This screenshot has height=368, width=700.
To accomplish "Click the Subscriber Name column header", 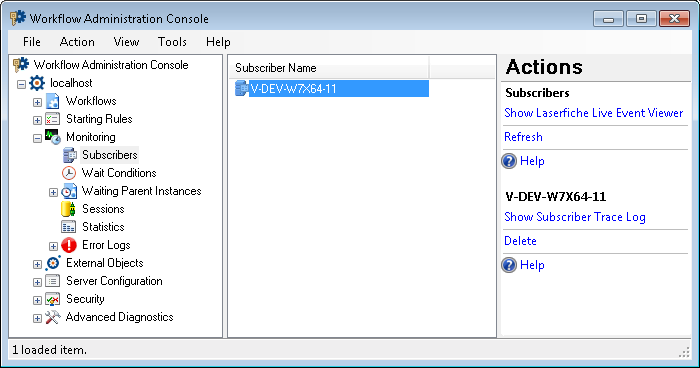I will point(330,68).
